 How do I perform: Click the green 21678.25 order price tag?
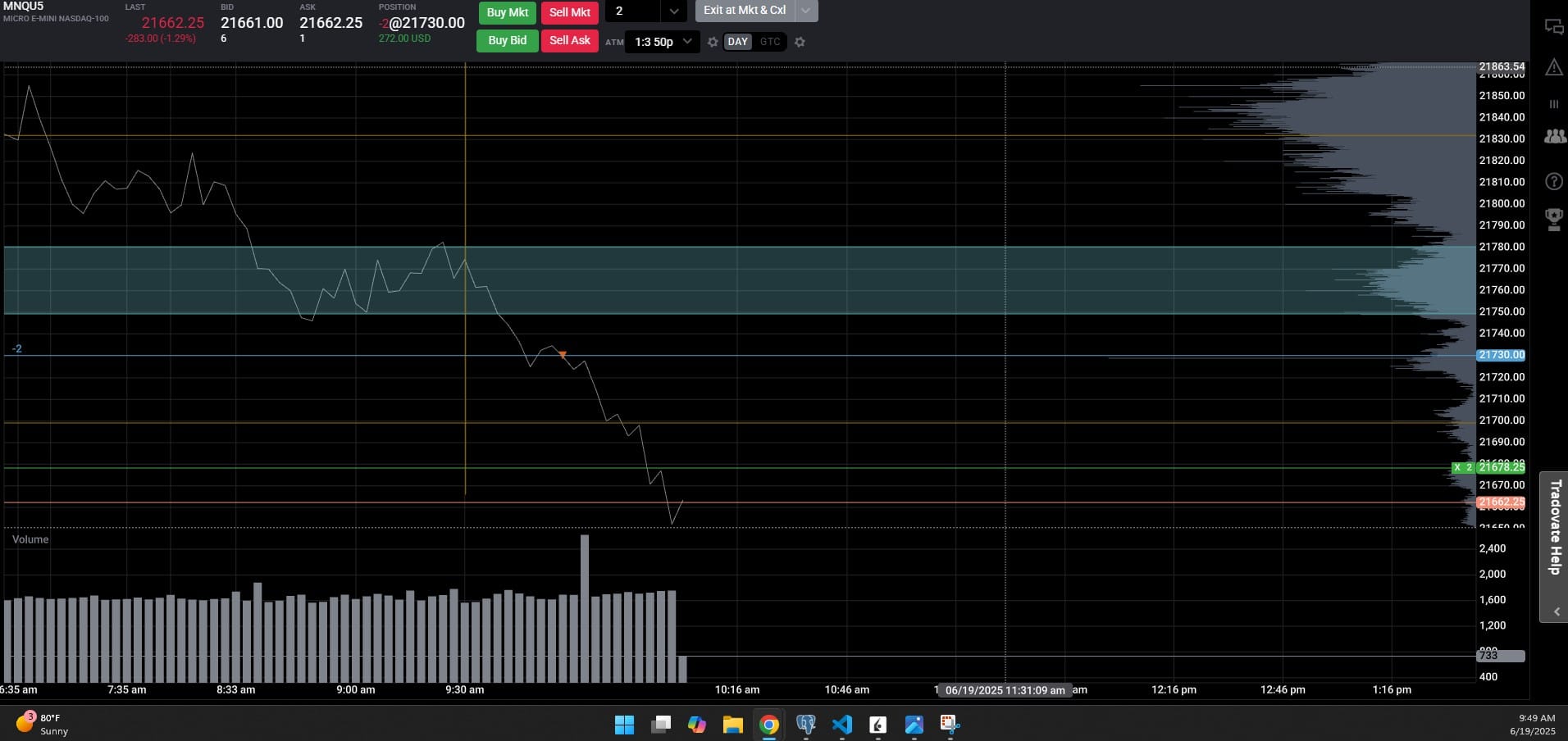coord(1501,467)
